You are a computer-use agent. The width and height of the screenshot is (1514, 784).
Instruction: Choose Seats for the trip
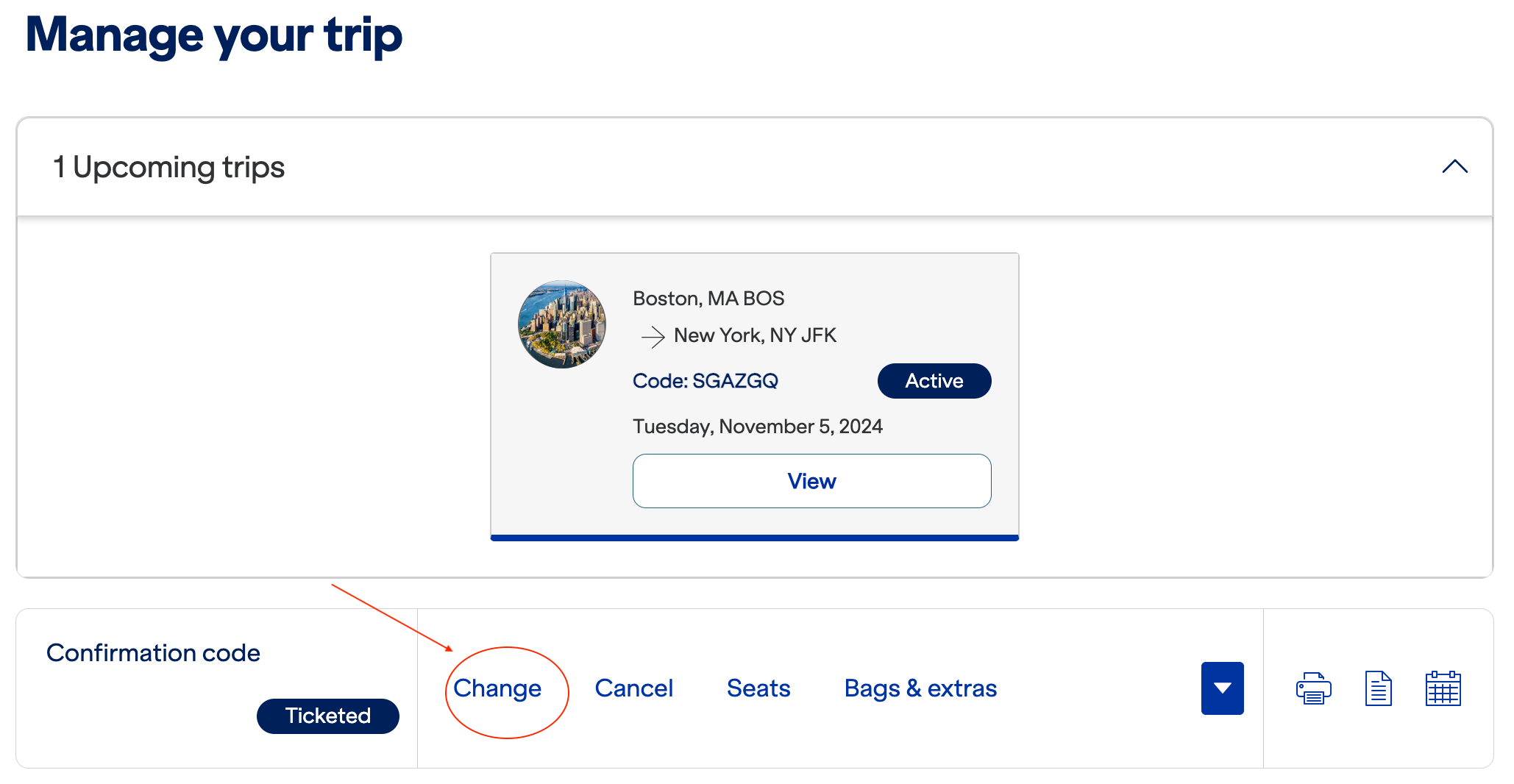click(758, 688)
